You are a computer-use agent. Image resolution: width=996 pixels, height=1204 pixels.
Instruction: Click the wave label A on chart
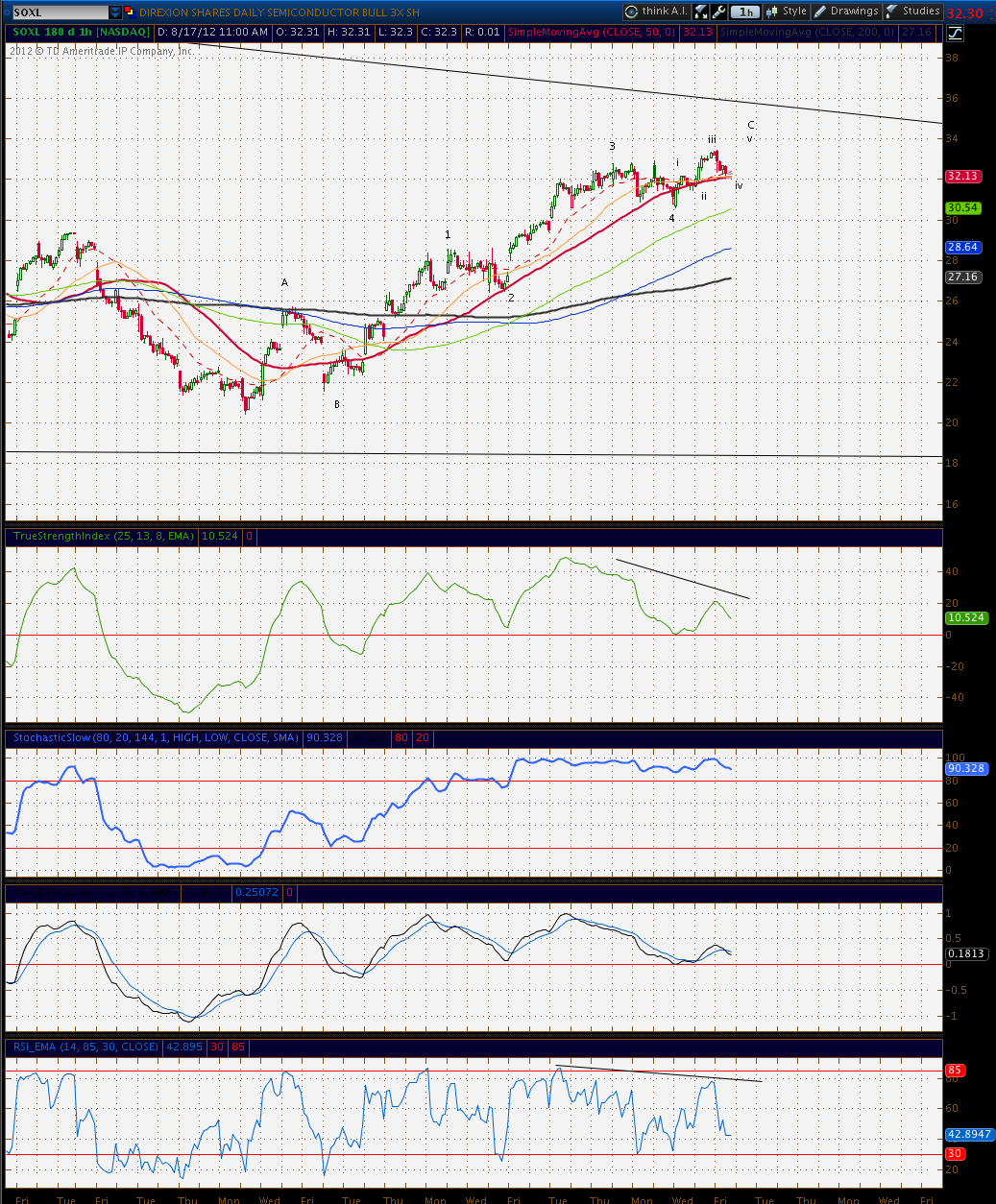(x=284, y=282)
